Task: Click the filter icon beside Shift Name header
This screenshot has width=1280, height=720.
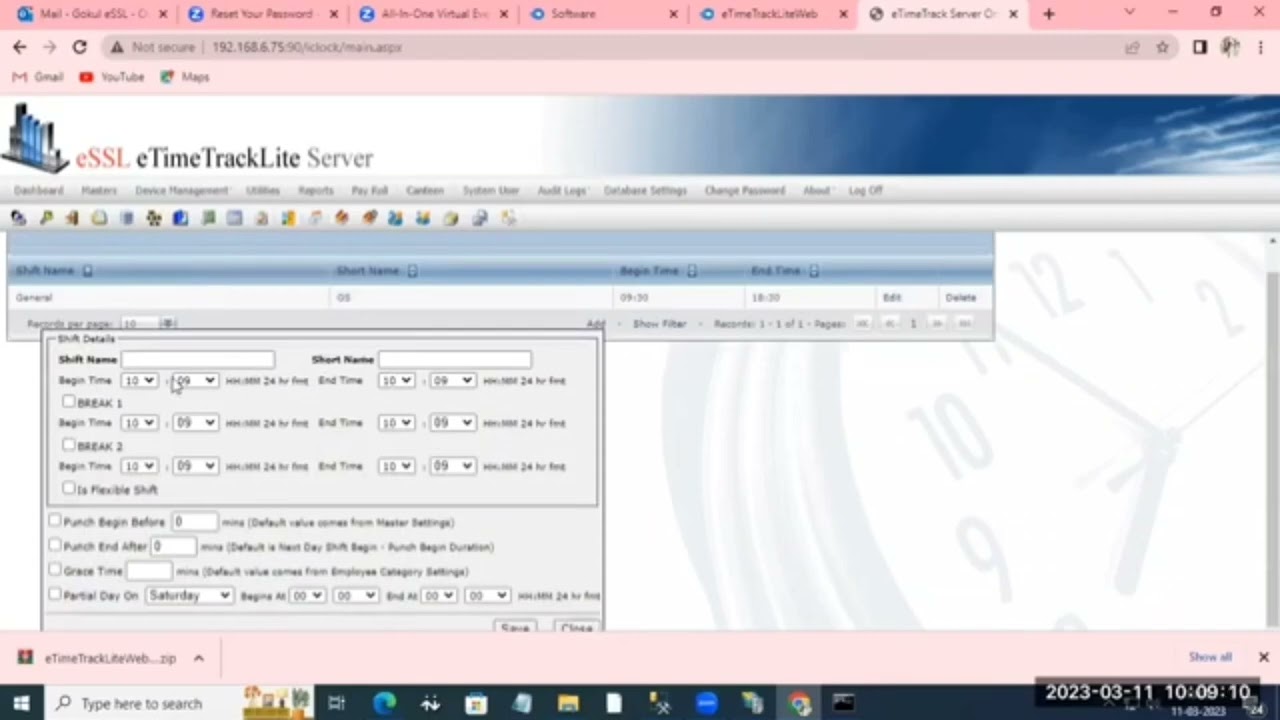Action: click(87, 271)
